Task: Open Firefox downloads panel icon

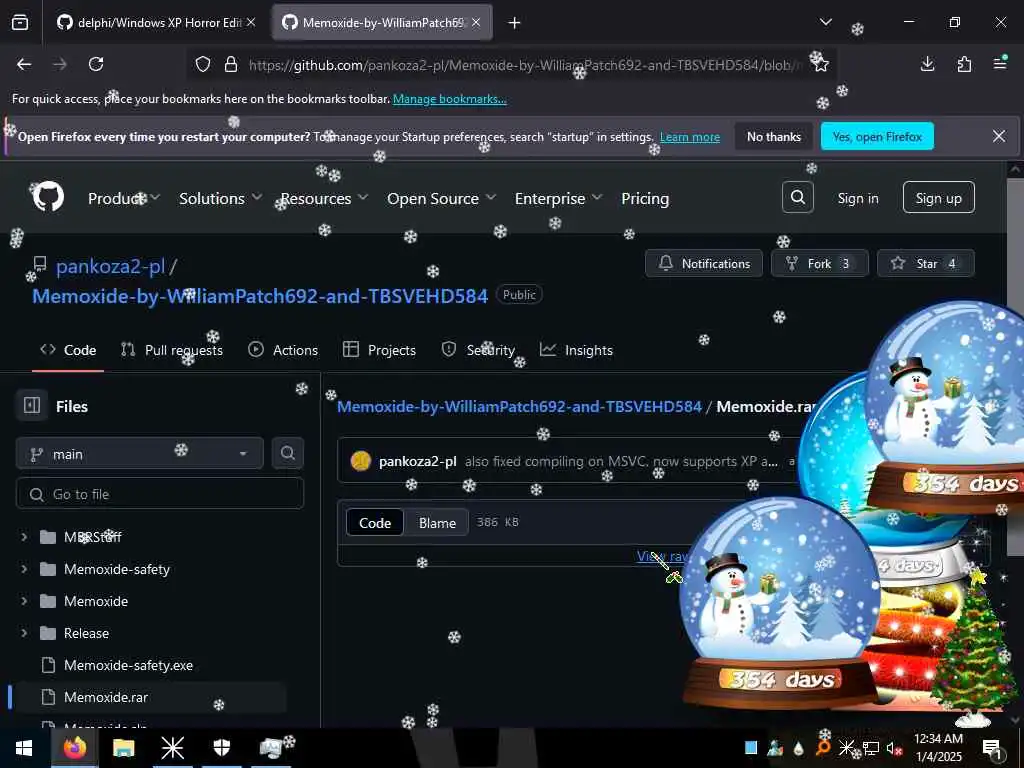Action: tap(927, 64)
